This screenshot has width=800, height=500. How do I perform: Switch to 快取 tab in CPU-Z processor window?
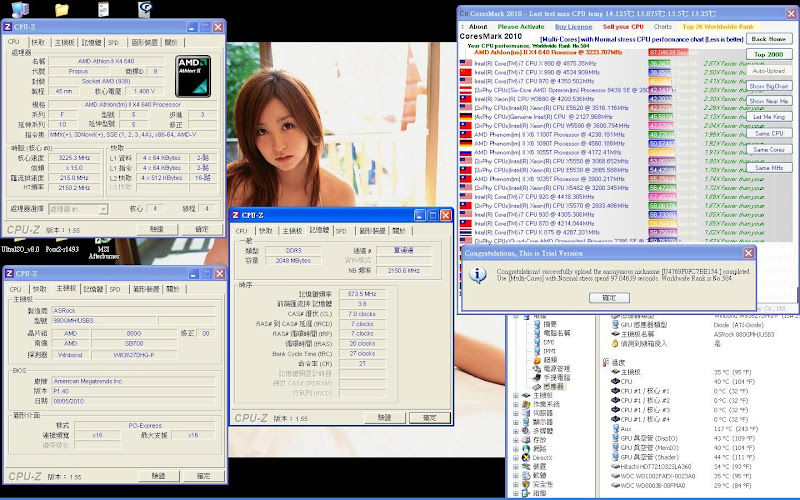click(x=38, y=42)
